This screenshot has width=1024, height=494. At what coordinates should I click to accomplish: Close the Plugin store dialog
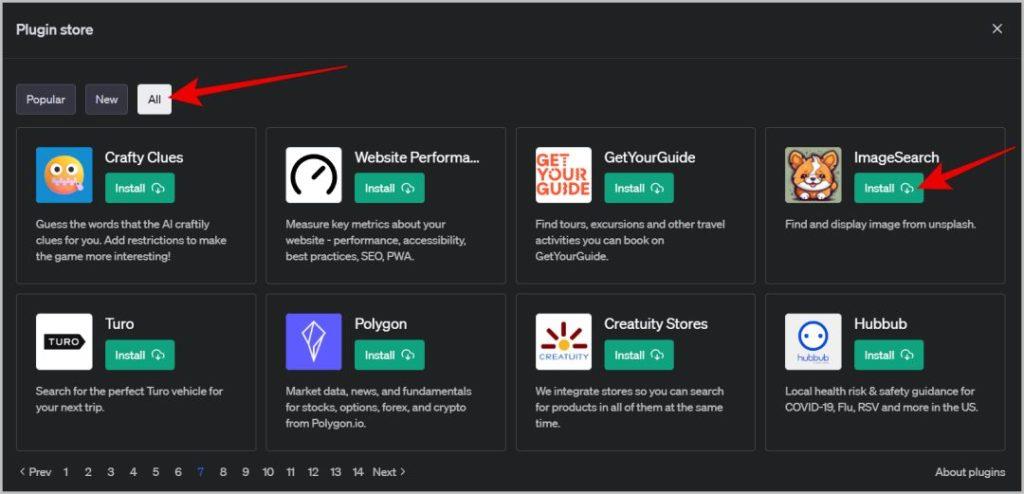click(x=997, y=29)
